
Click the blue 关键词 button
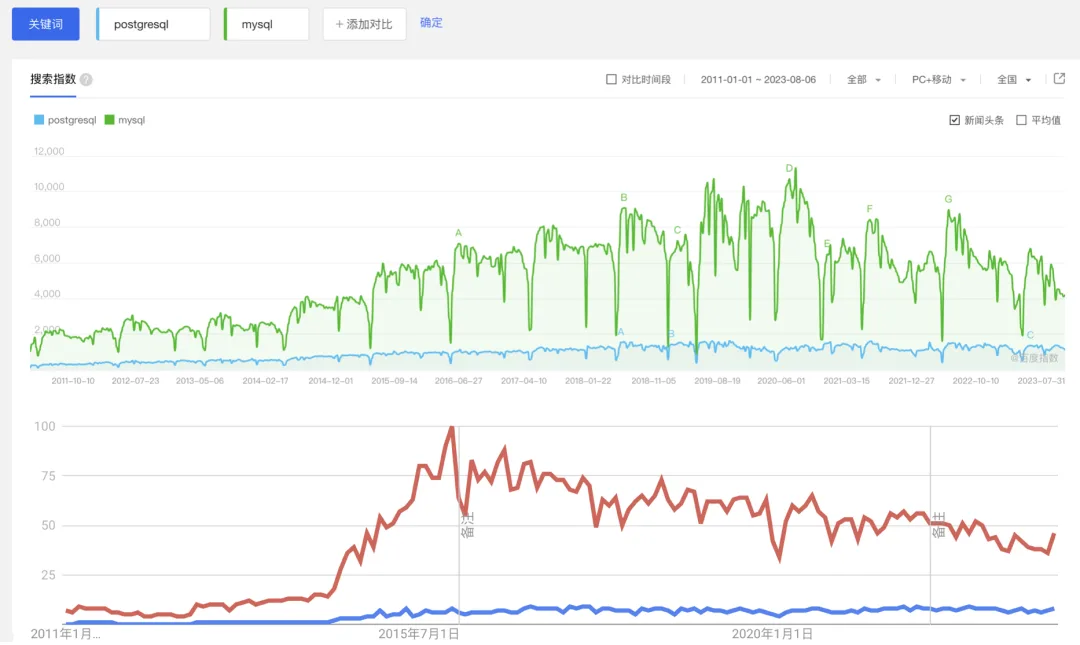click(x=45, y=24)
